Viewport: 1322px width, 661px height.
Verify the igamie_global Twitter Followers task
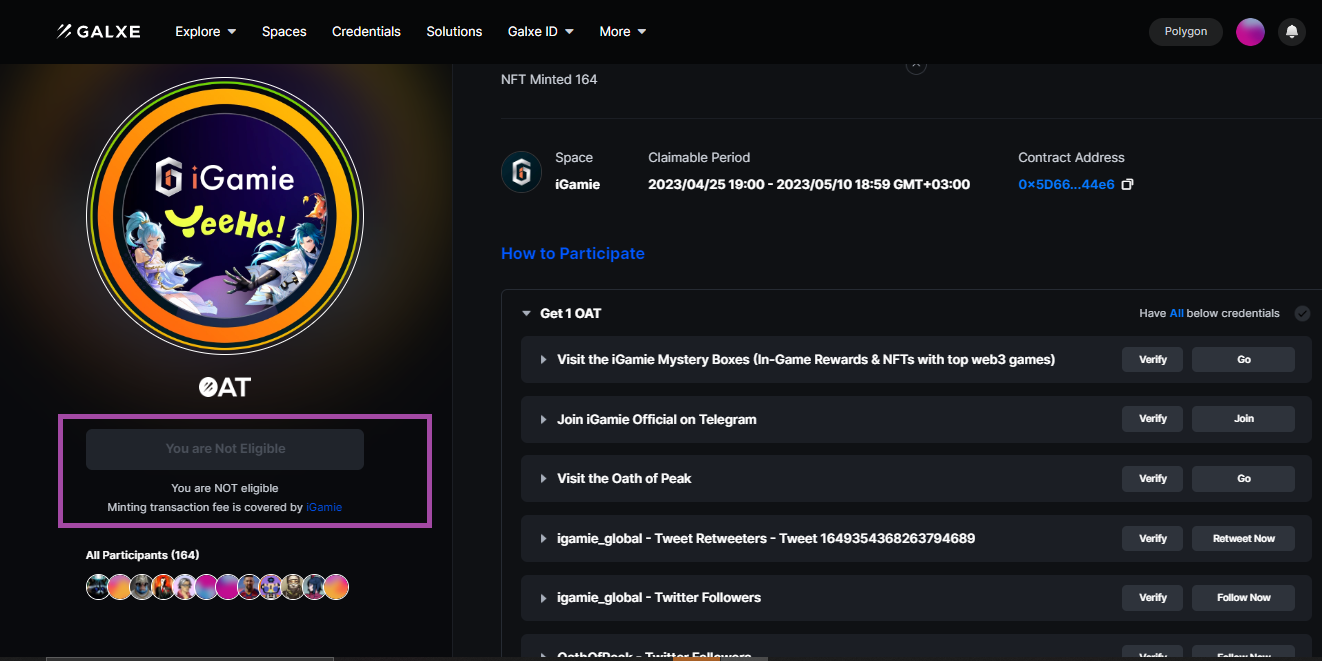point(1152,598)
